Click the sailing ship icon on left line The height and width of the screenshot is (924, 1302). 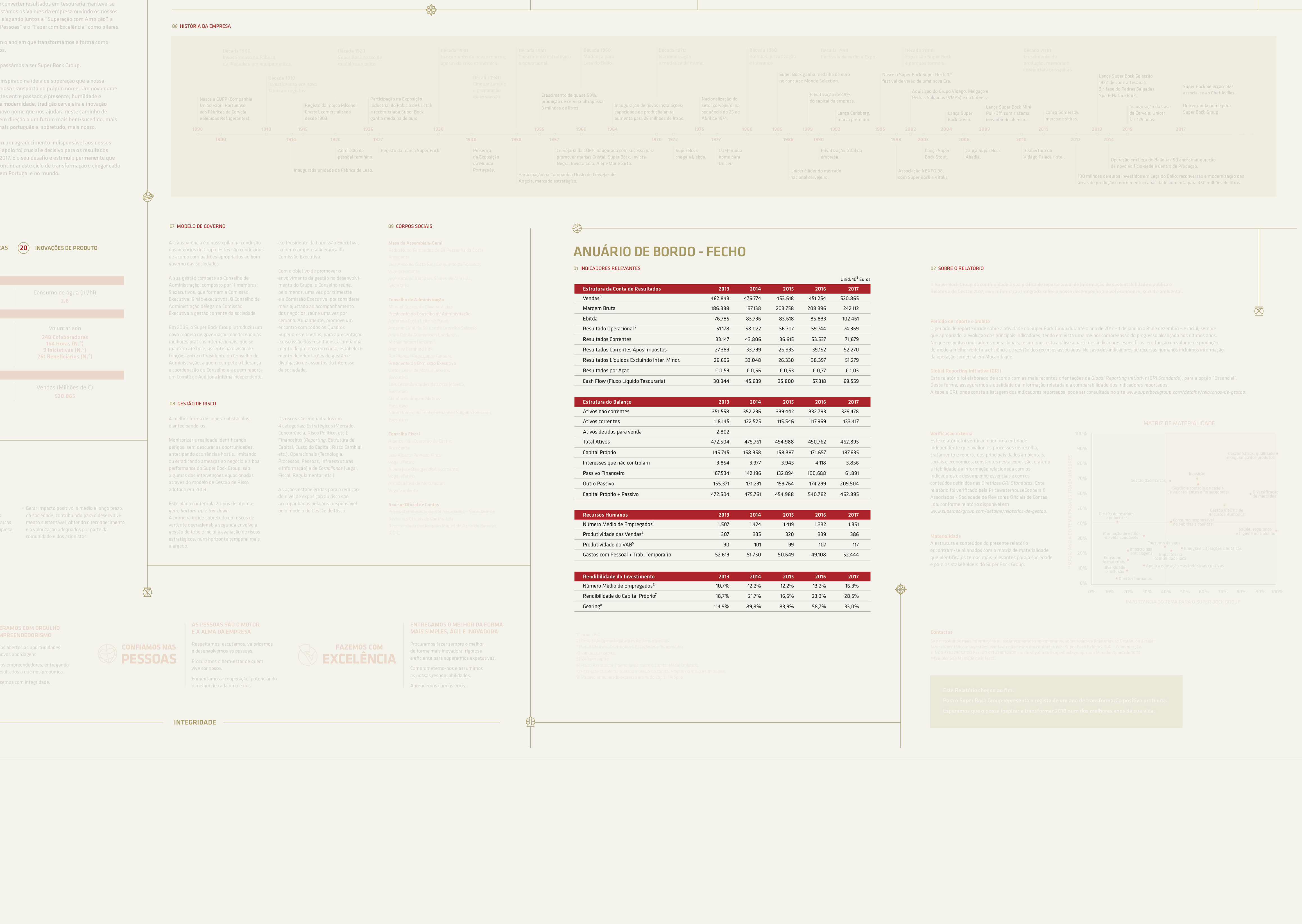[148, 196]
